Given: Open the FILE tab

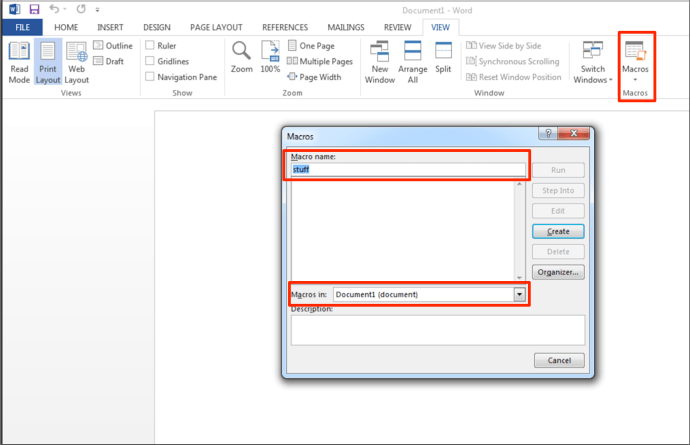Looking at the screenshot, I should (21, 27).
